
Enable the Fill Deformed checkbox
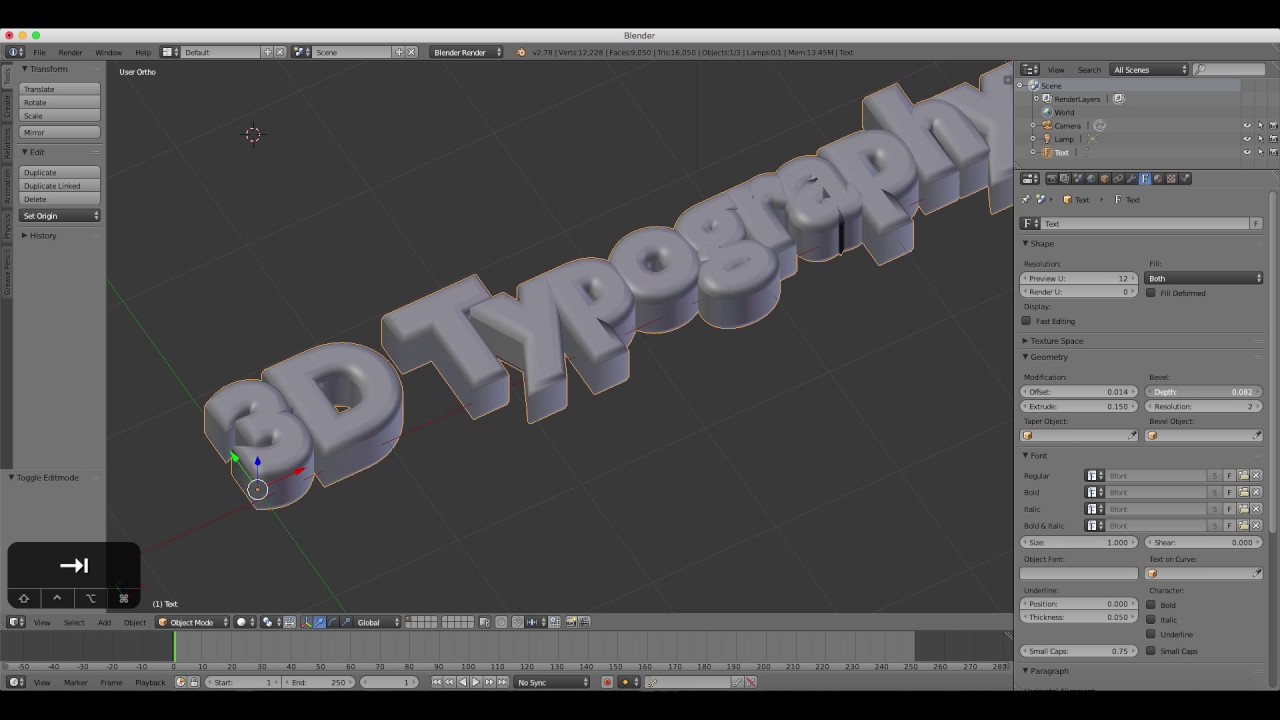pos(1151,293)
